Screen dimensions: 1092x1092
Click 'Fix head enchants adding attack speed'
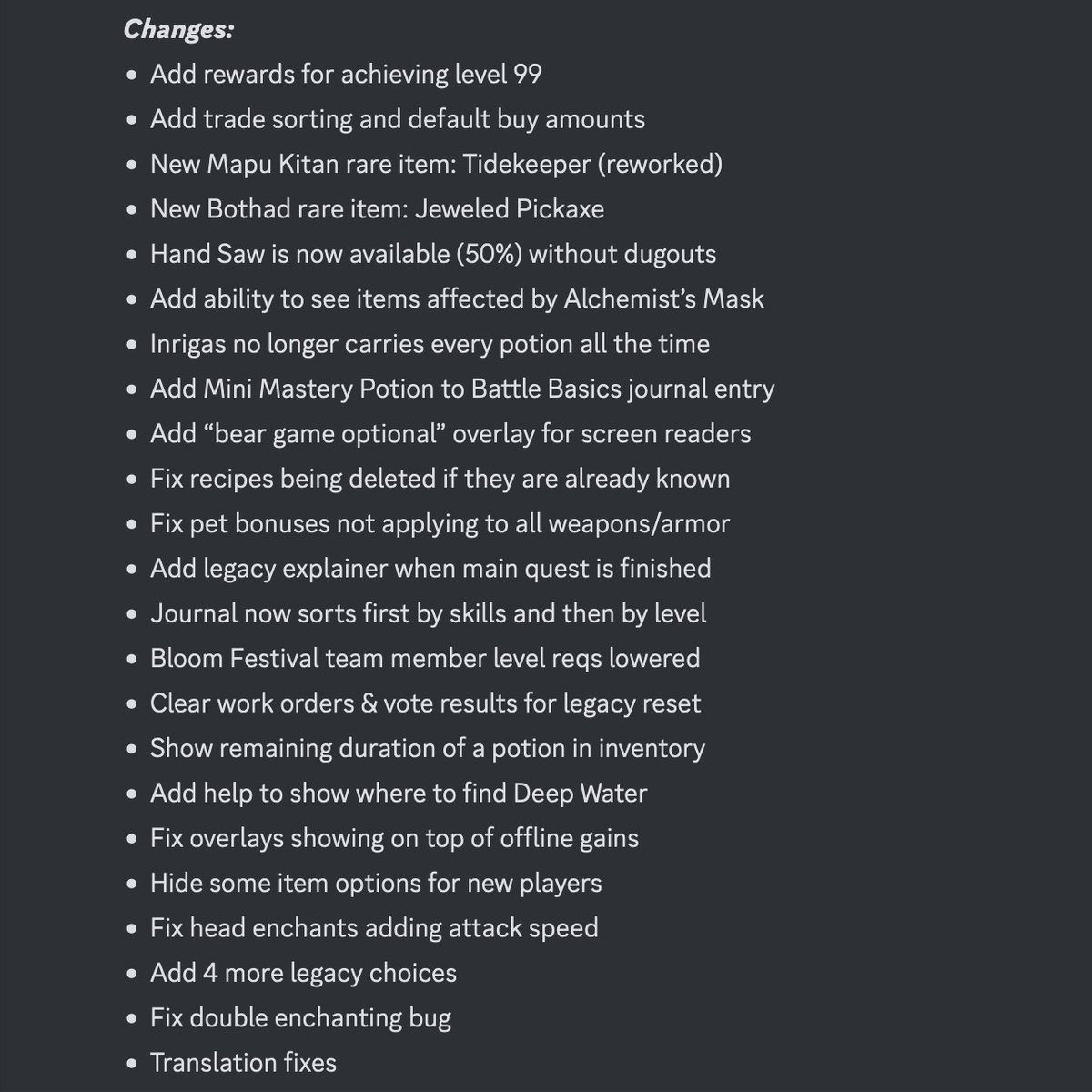tap(374, 928)
